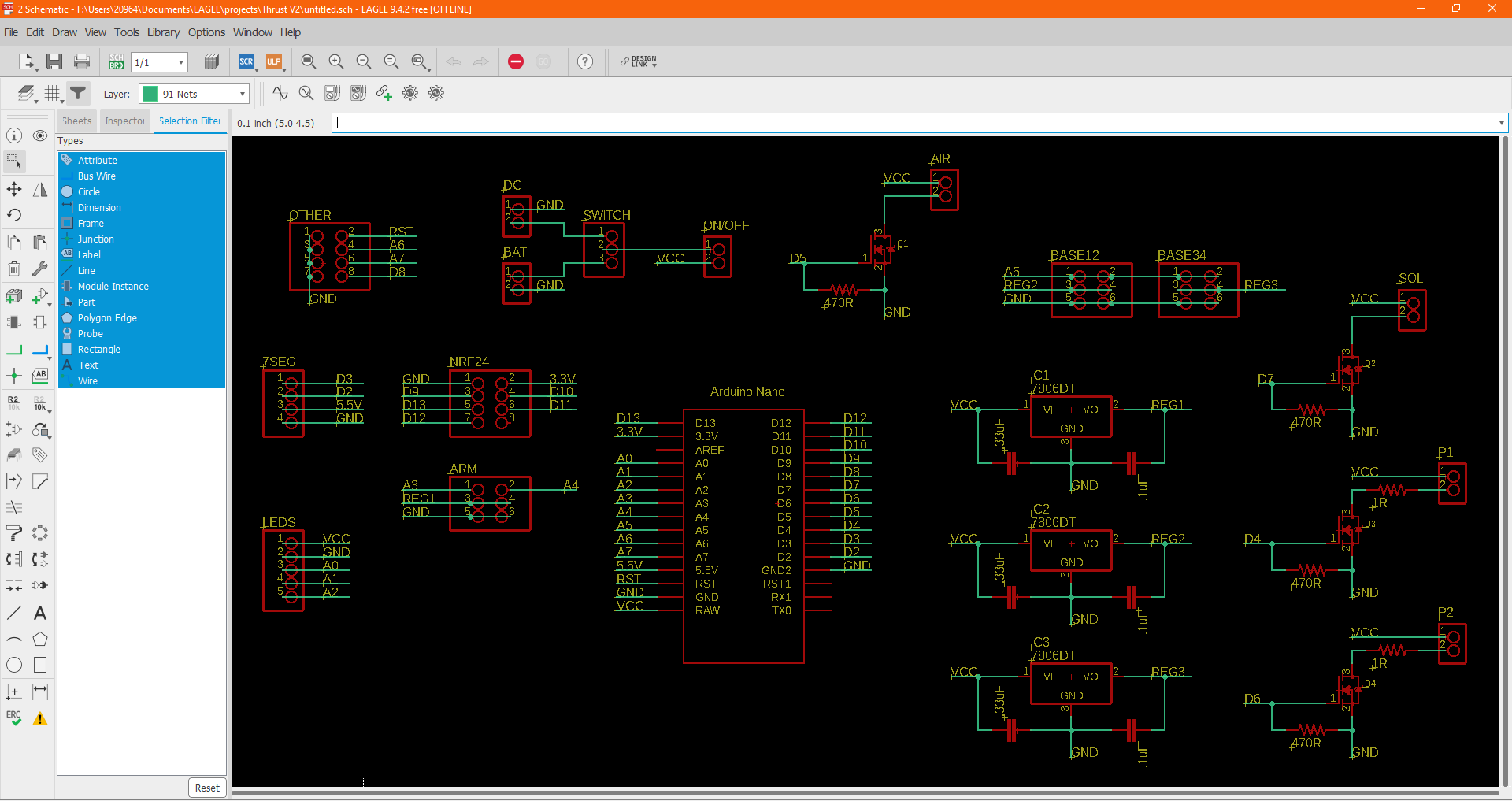Switch to the Sheets tab
Viewport: 1512px width, 801px height.
[x=77, y=121]
